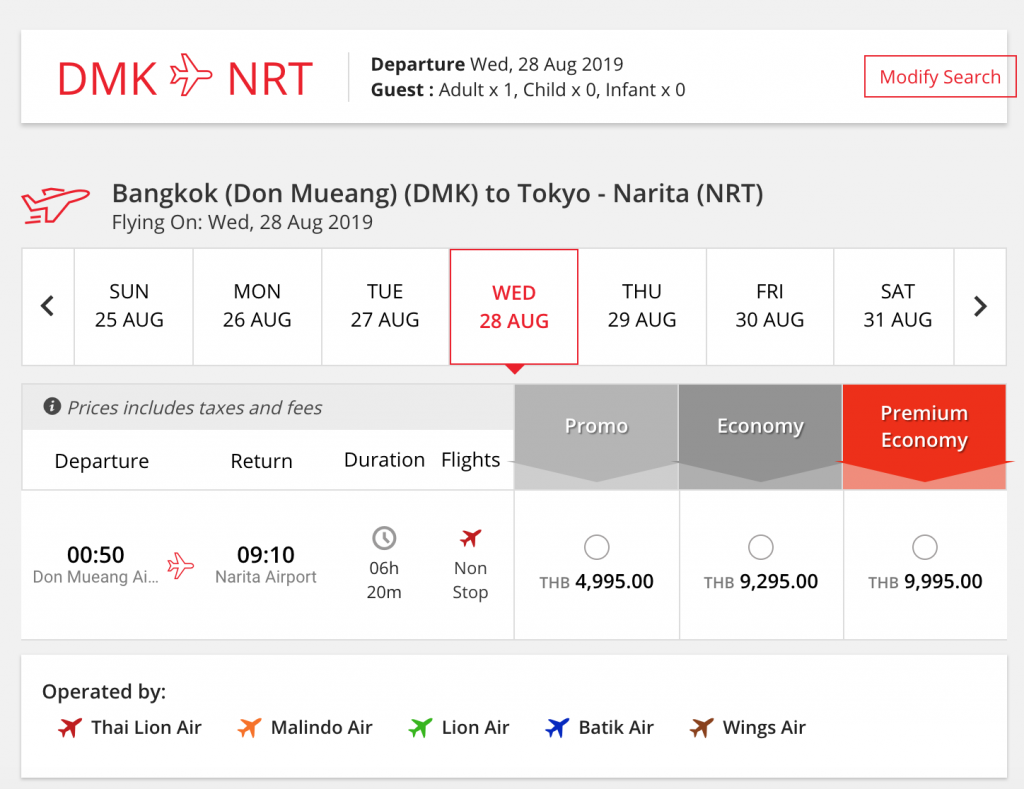Click the info icon next to price notice
This screenshot has height=789, width=1024.
click(52, 406)
